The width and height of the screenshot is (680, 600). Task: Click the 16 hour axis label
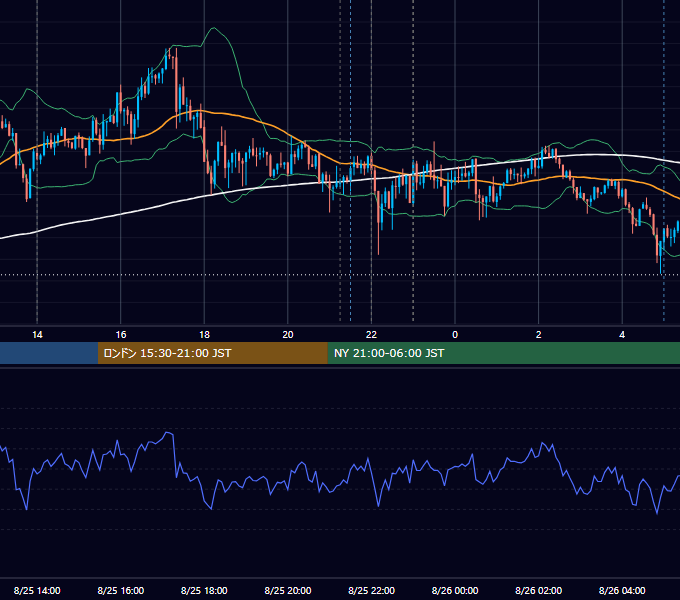tap(121, 335)
